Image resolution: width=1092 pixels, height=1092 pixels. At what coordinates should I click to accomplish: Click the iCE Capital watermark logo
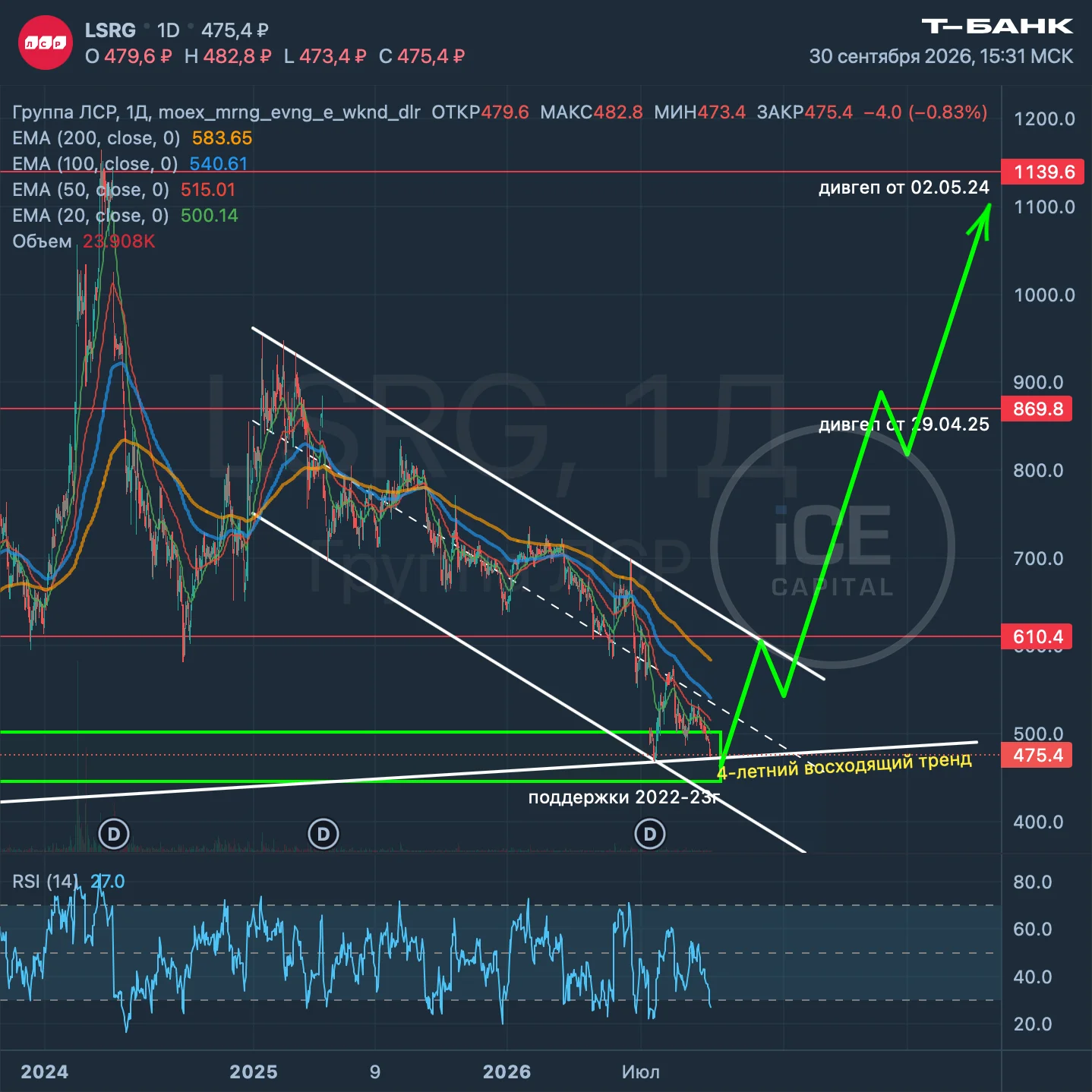coord(832,547)
